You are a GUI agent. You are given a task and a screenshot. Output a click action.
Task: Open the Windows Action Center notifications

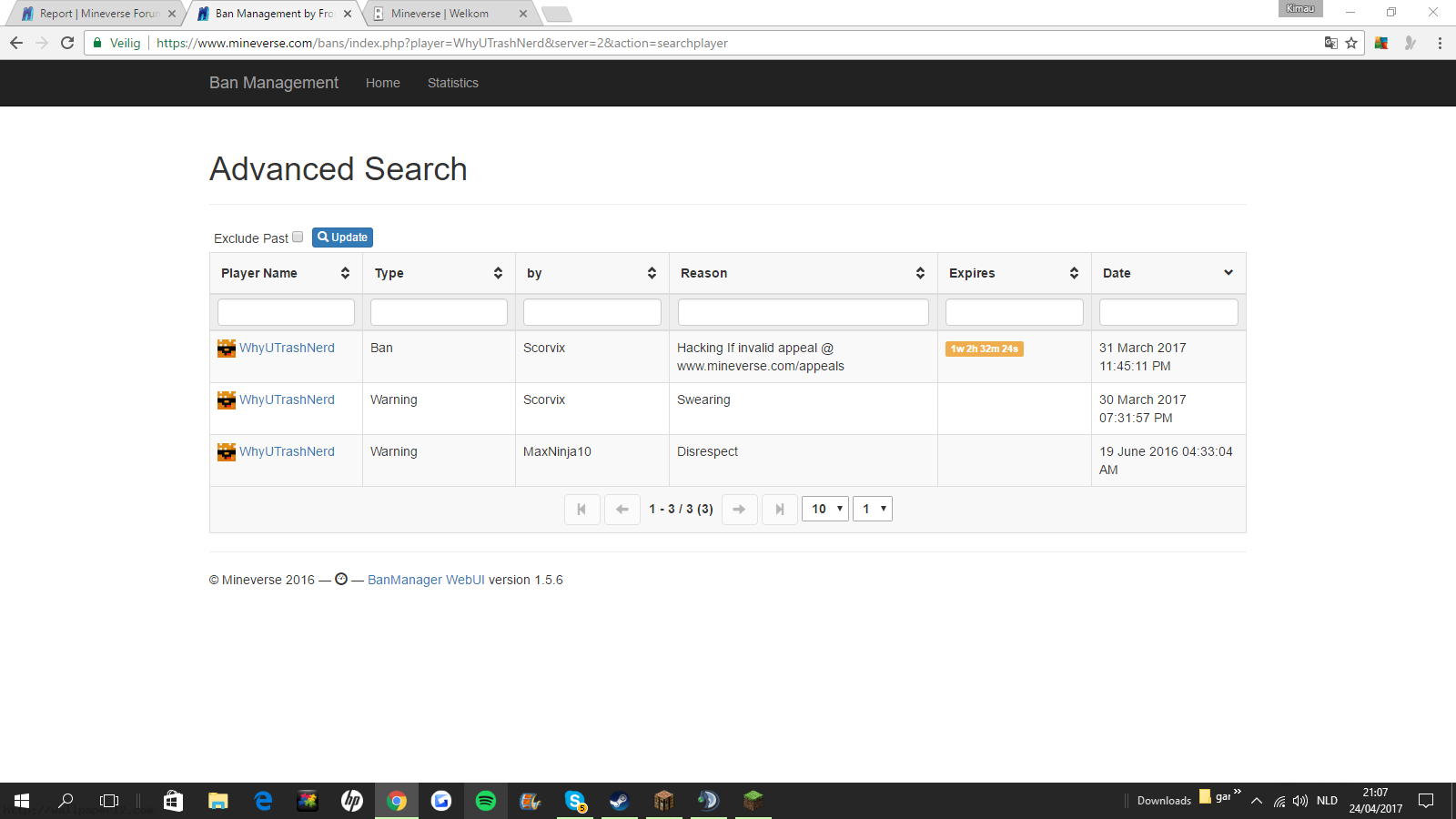(1426, 801)
